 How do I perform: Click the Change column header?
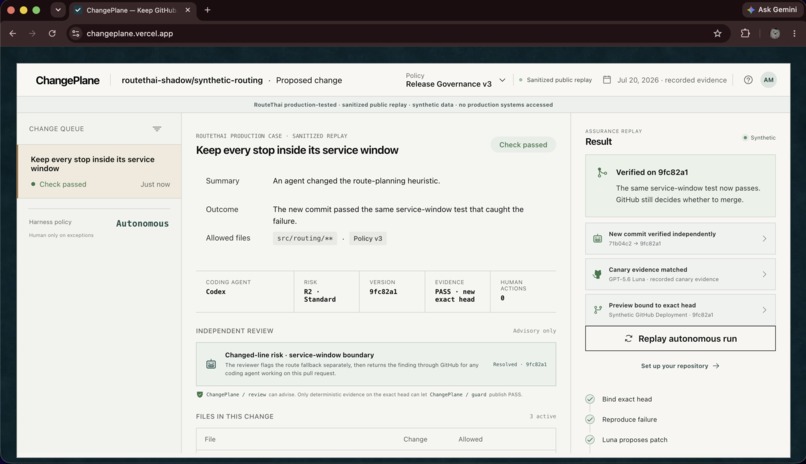415,439
